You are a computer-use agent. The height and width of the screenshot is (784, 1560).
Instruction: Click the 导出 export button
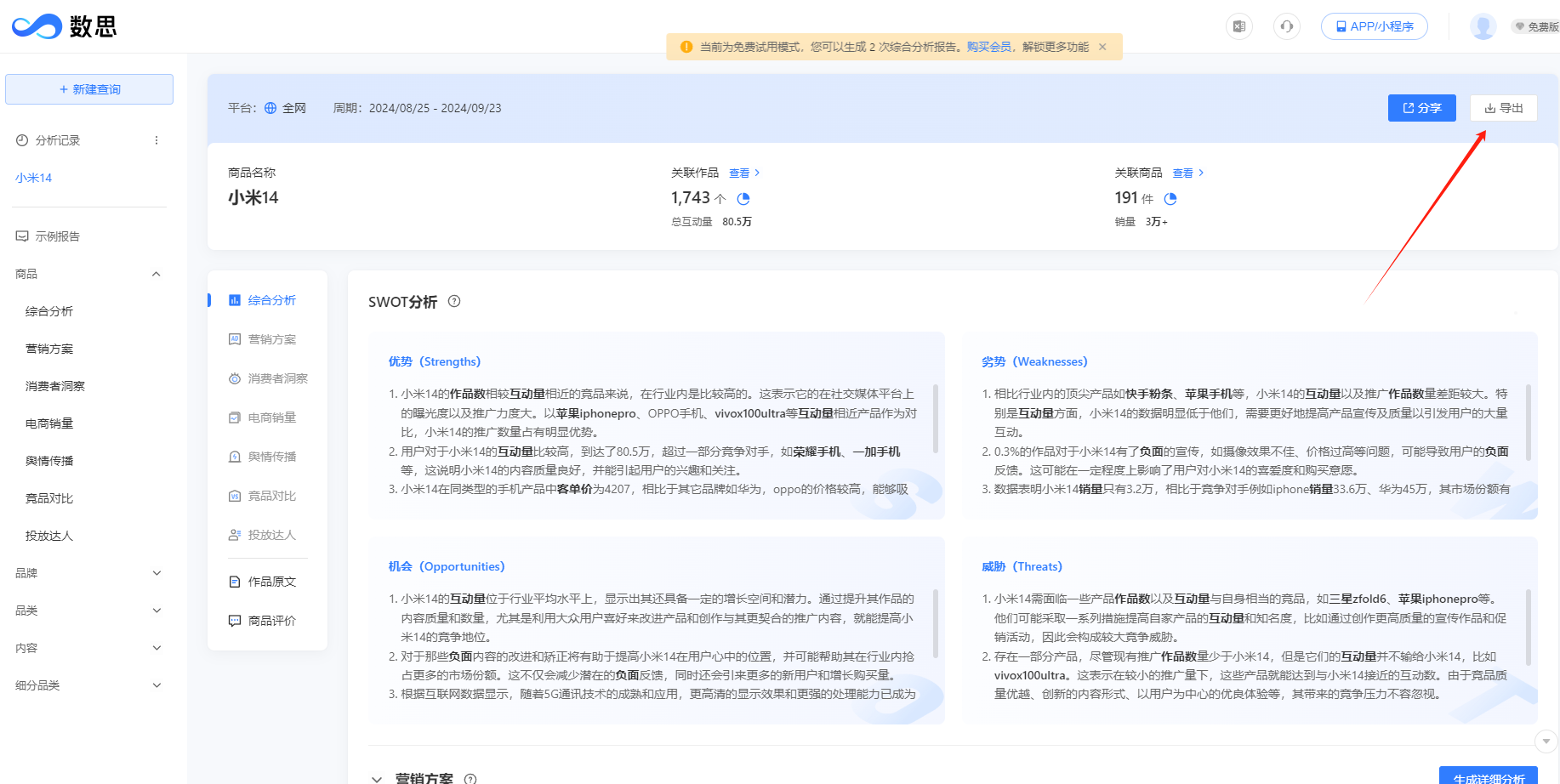pos(1504,108)
